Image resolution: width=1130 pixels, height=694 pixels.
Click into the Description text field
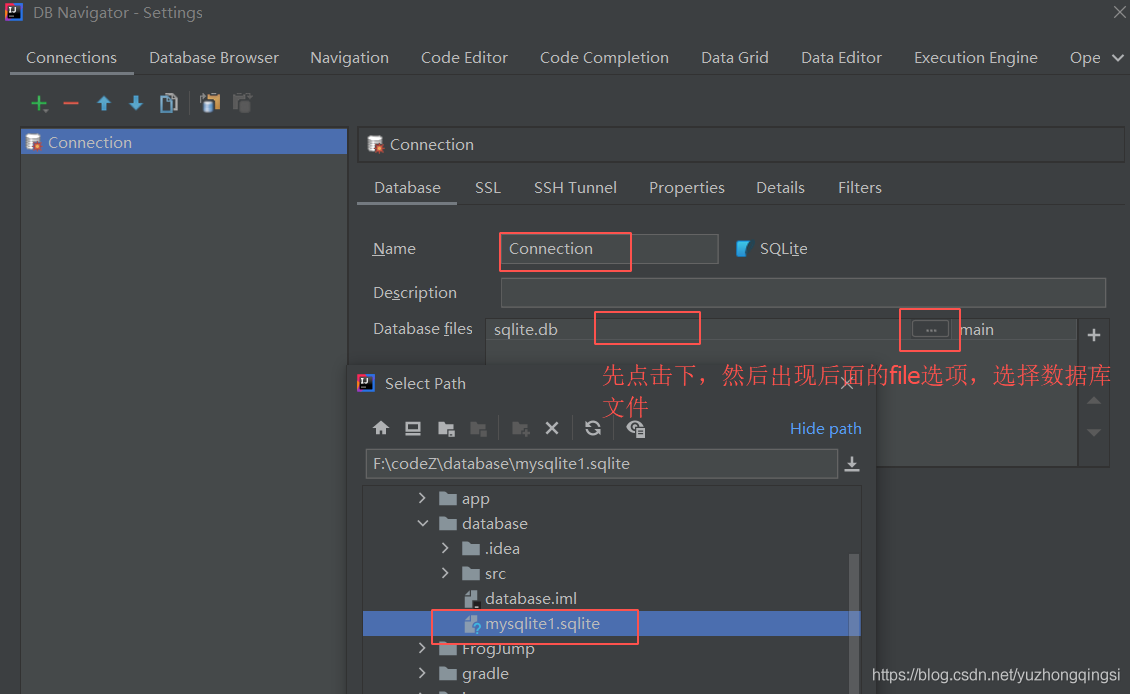click(803, 293)
